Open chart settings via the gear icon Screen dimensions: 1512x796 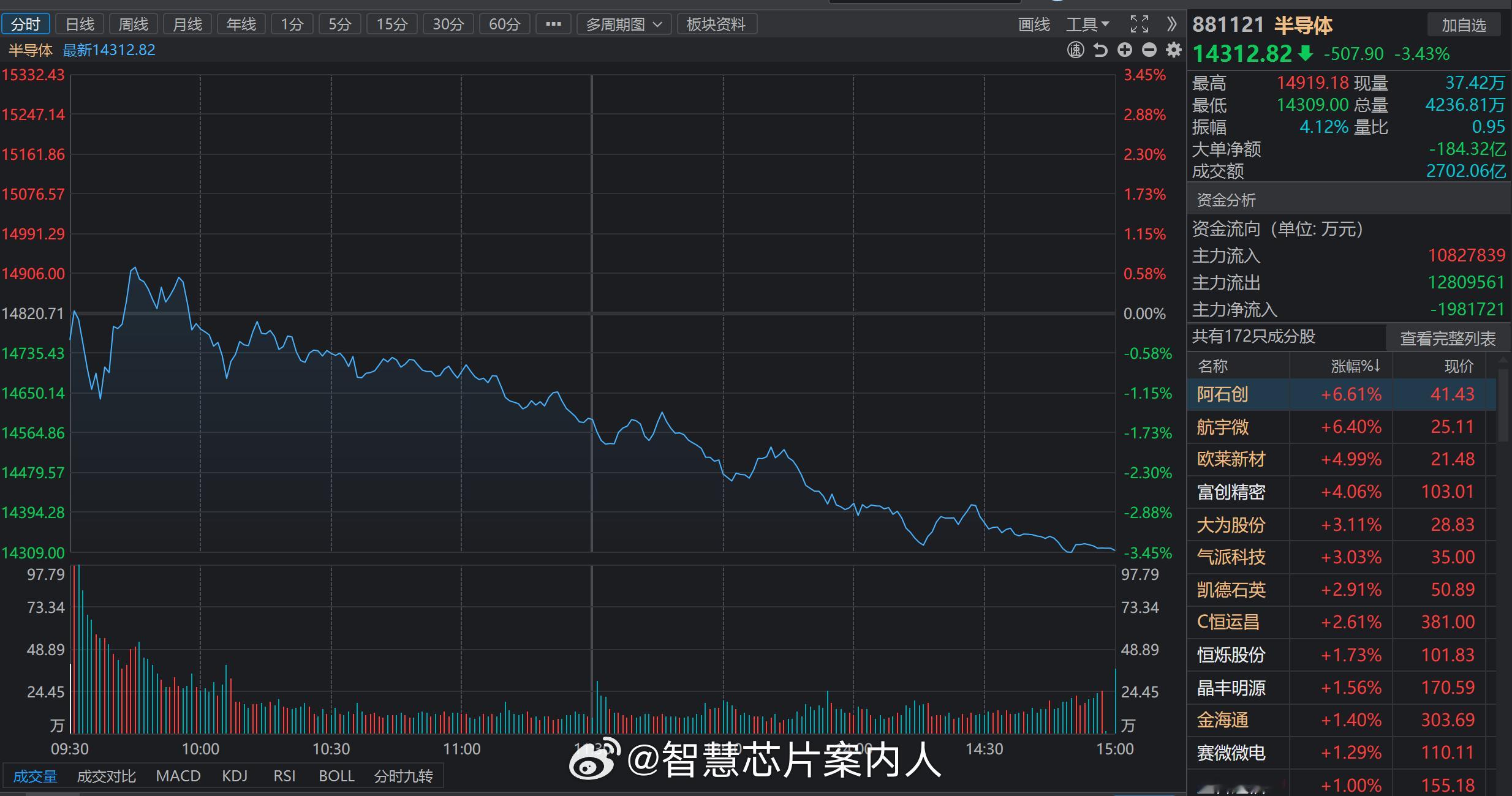(1174, 50)
